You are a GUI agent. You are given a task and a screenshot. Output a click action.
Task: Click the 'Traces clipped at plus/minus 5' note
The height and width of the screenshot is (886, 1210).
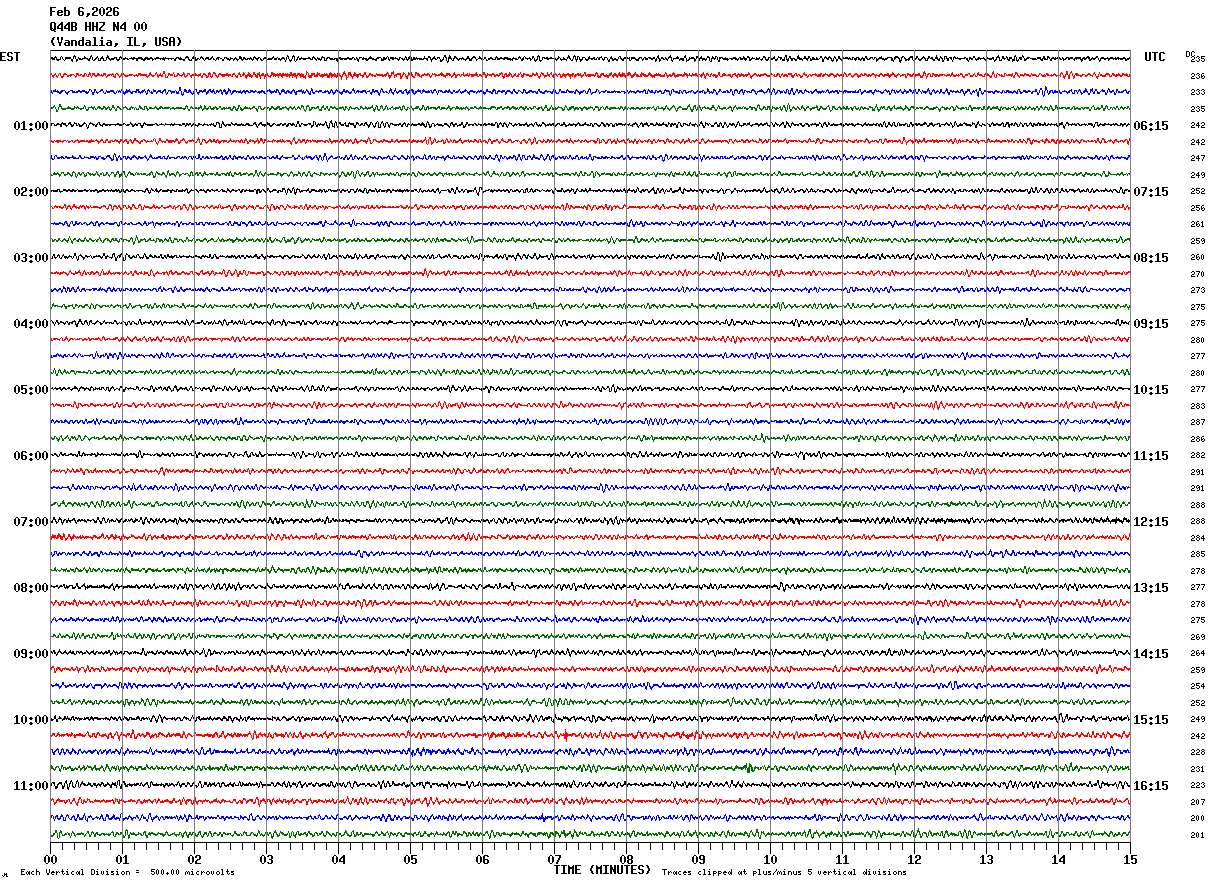point(784,873)
